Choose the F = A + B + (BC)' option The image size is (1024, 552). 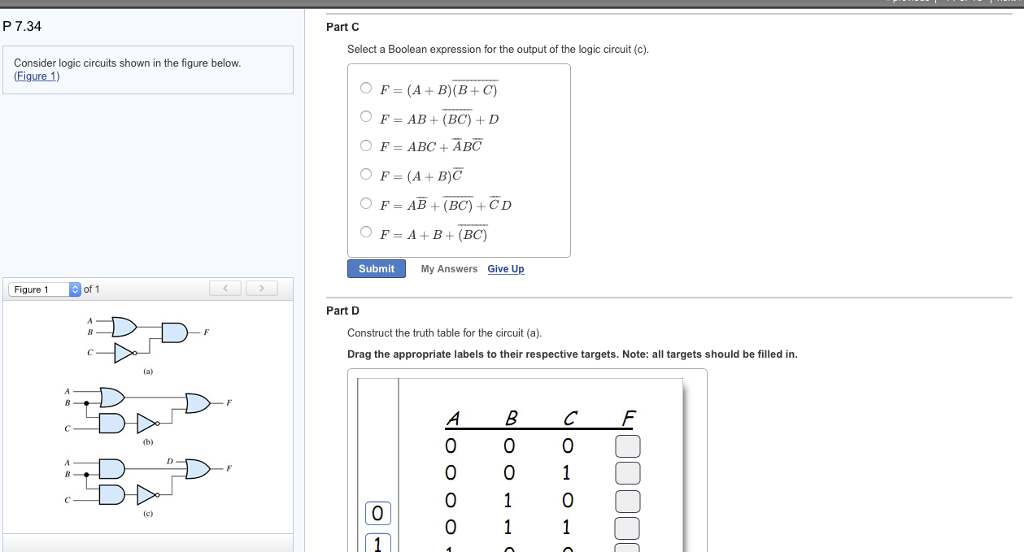pyautogui.click(x=366, y=231)
